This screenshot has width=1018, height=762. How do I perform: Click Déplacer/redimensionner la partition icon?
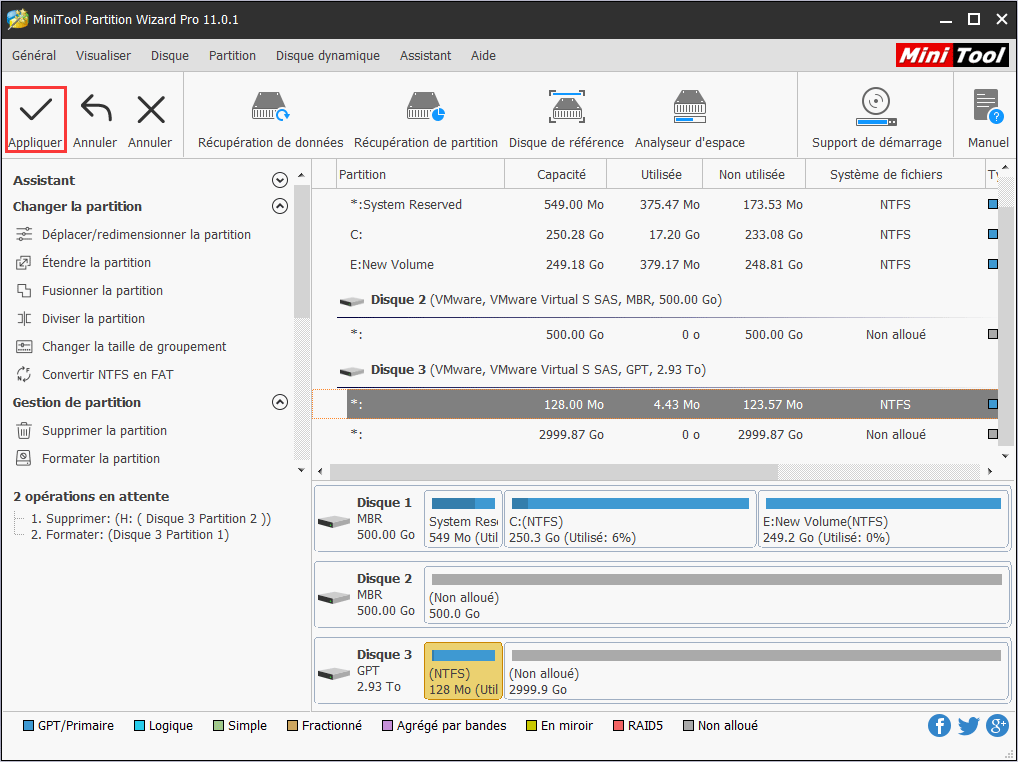tap(24, 234)
